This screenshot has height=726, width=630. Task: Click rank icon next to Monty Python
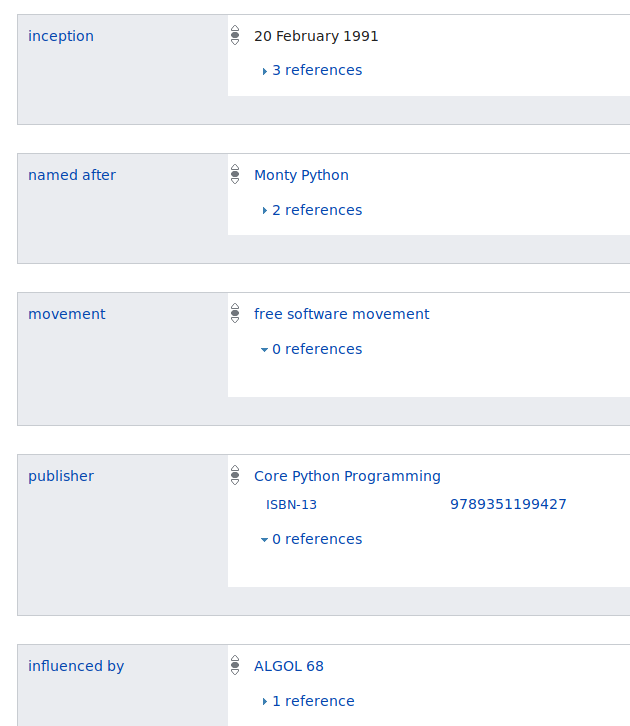pyautogui.click(x=235, y=175)
